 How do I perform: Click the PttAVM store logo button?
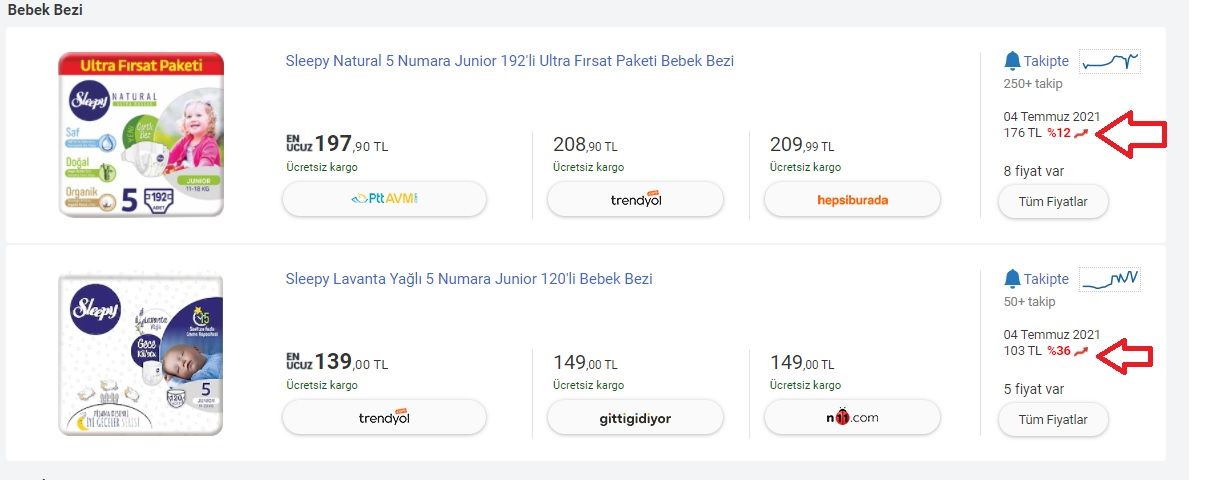385,199
